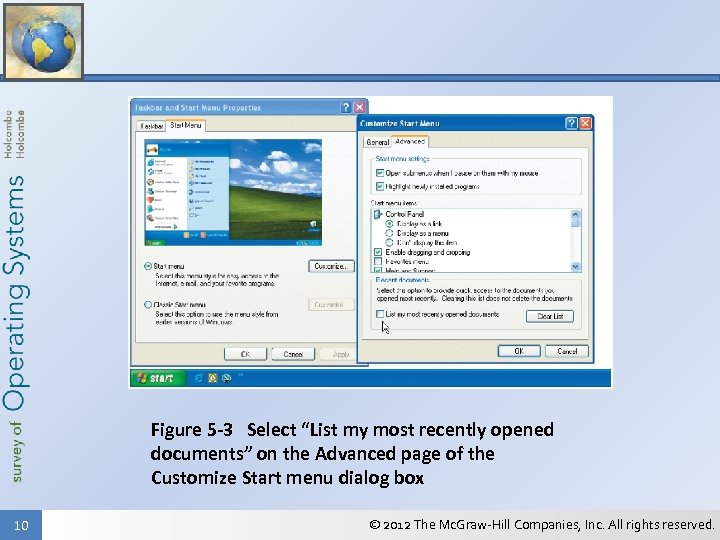Click the help icon in Customize Start Menu
This screenshot has height=540, width=720.
[571, 123]
